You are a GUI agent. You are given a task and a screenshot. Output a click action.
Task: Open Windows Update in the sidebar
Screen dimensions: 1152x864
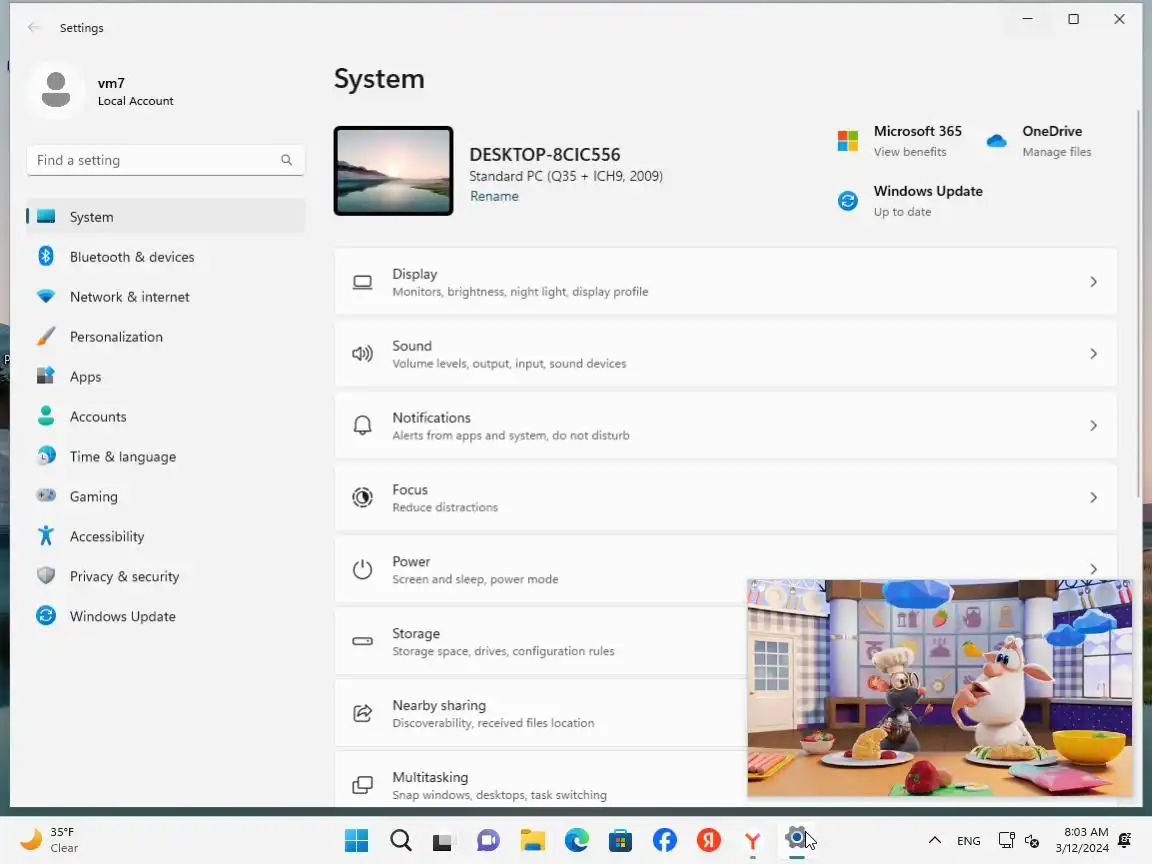(165, 616)
